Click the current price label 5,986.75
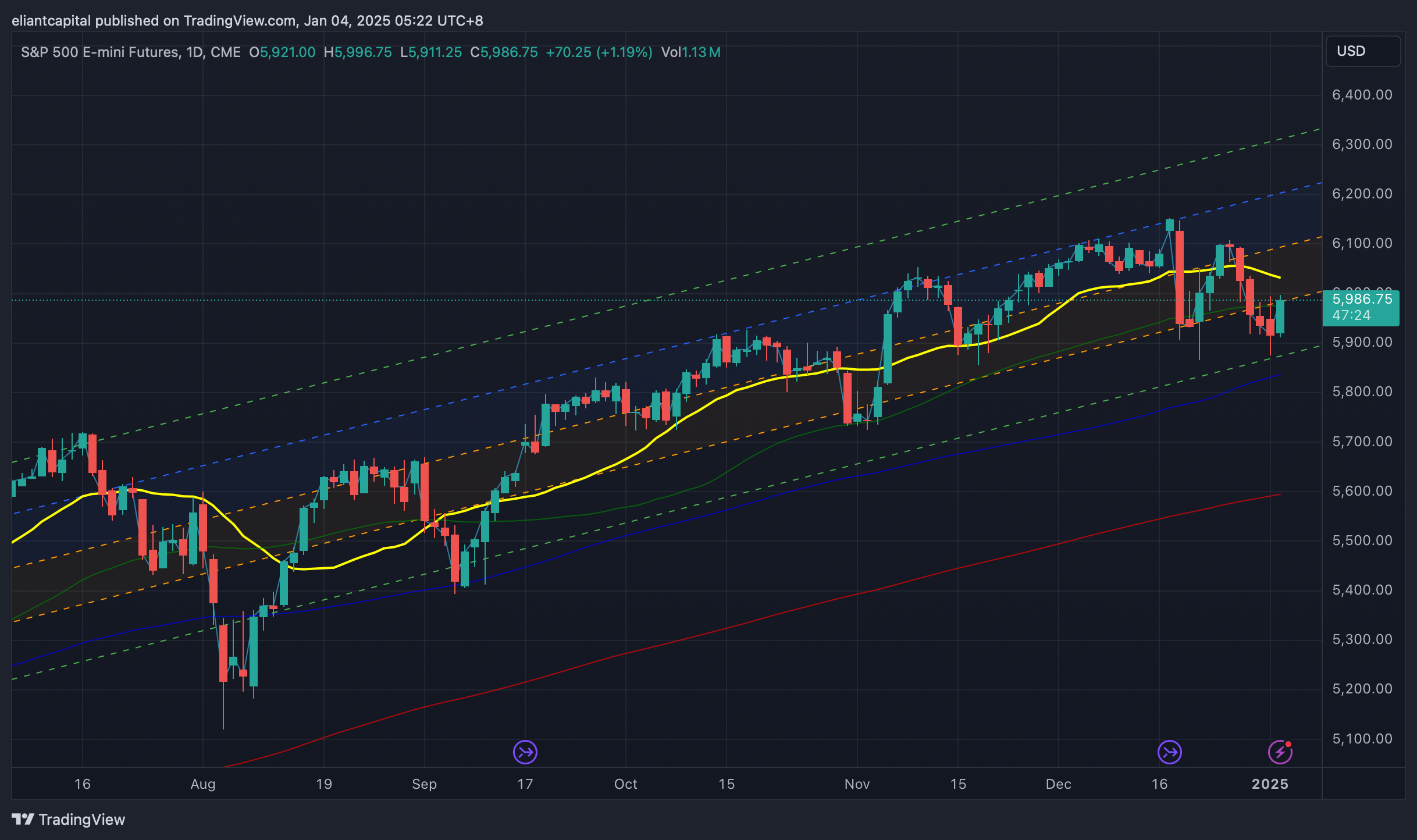Image resolution: width=1417 pixels, height=840 pixels. pos(1361,300)
